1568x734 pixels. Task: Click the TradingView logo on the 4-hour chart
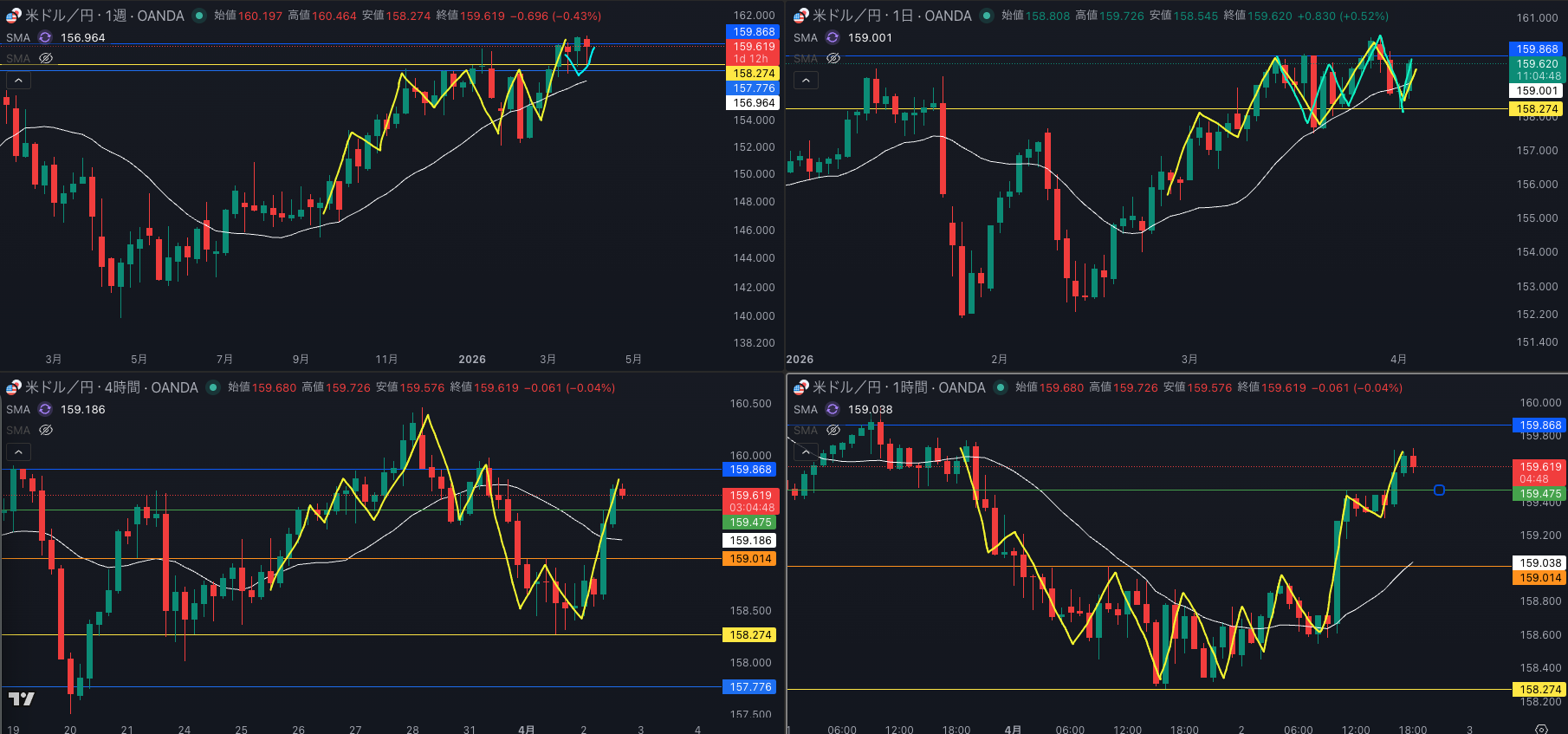coord(22,698)
